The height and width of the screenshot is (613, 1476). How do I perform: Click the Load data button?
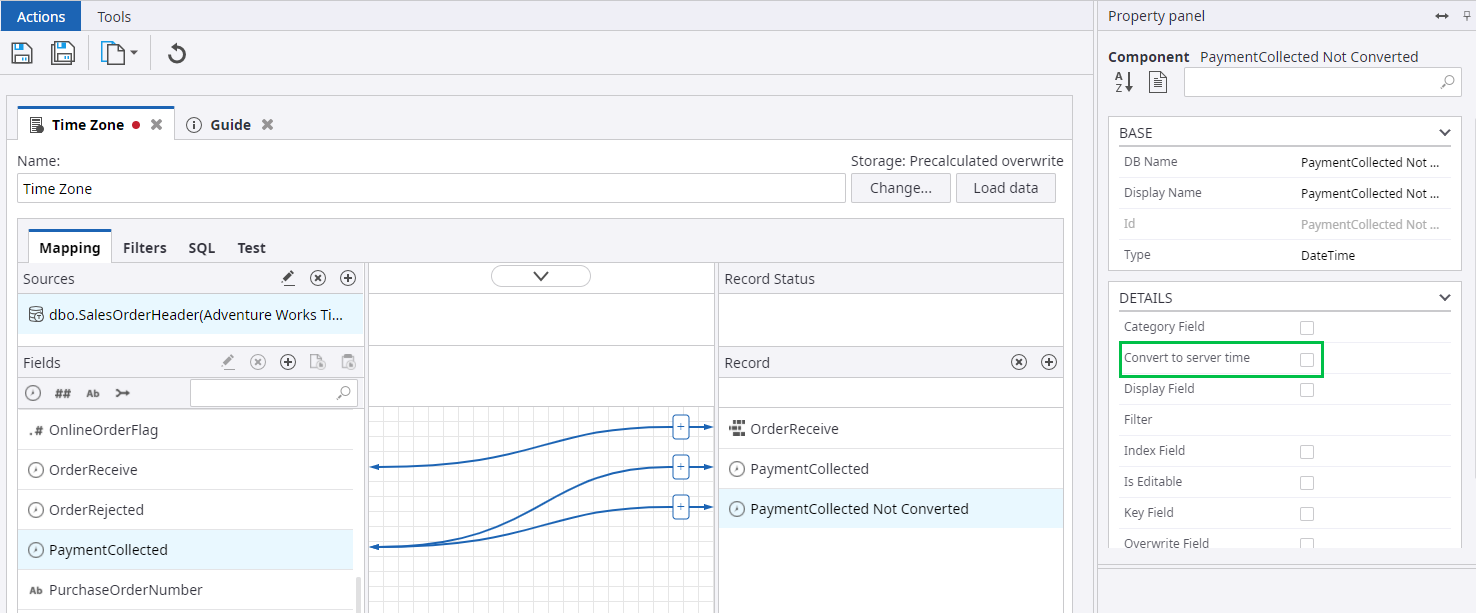(x=1005, y=188)
